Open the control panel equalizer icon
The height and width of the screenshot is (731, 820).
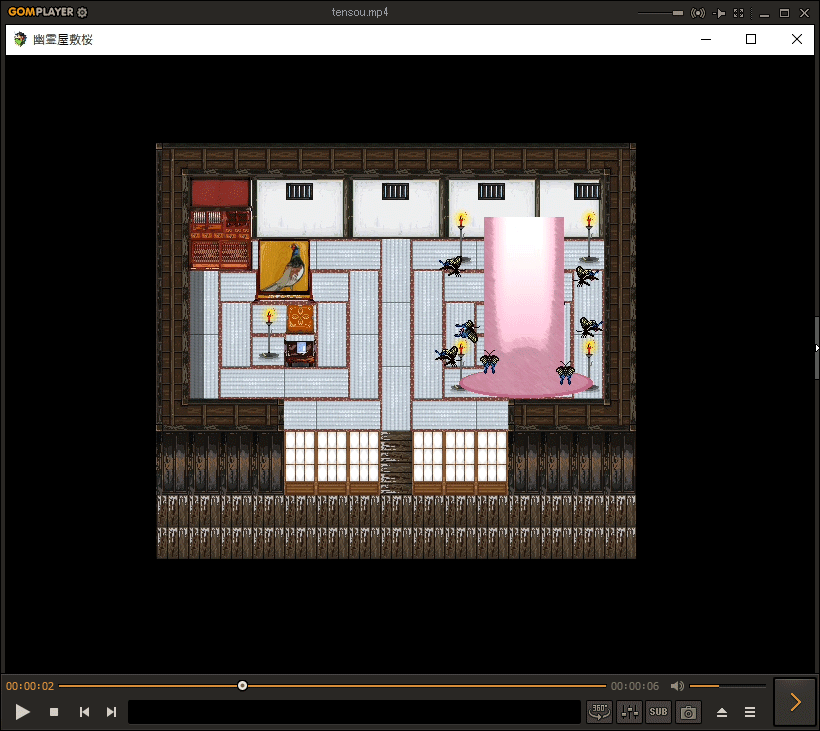pos(629,712)
